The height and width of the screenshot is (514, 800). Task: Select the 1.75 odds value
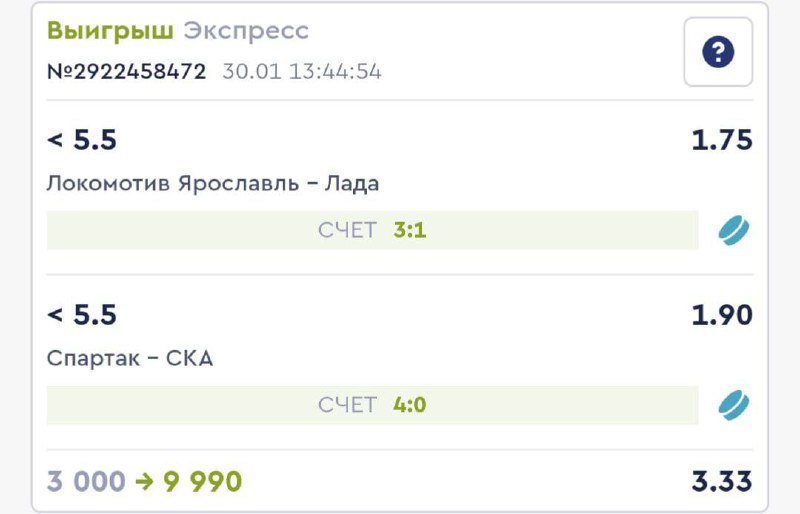[x=722, y=140]
